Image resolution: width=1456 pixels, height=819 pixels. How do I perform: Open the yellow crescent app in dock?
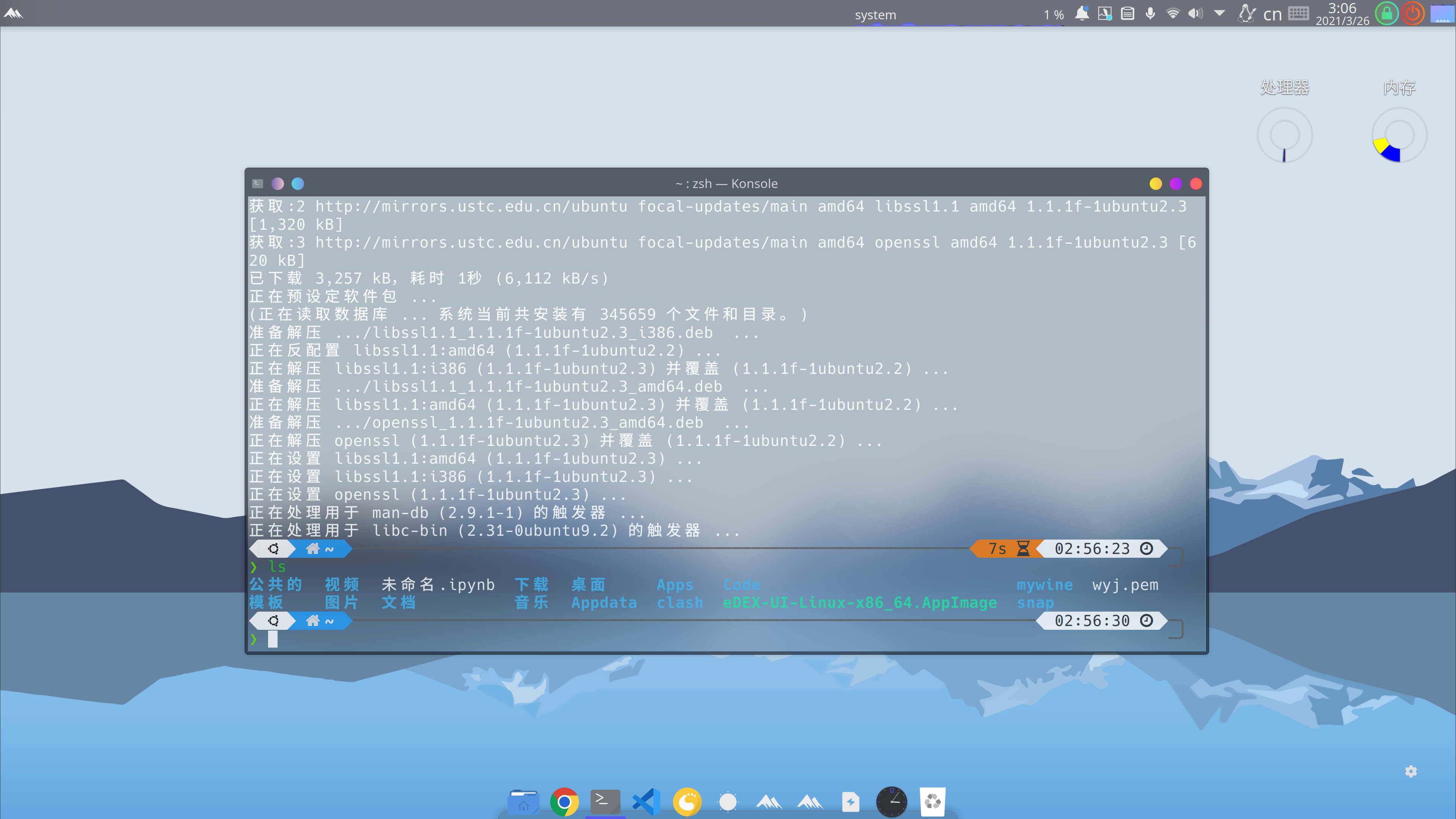687,802
